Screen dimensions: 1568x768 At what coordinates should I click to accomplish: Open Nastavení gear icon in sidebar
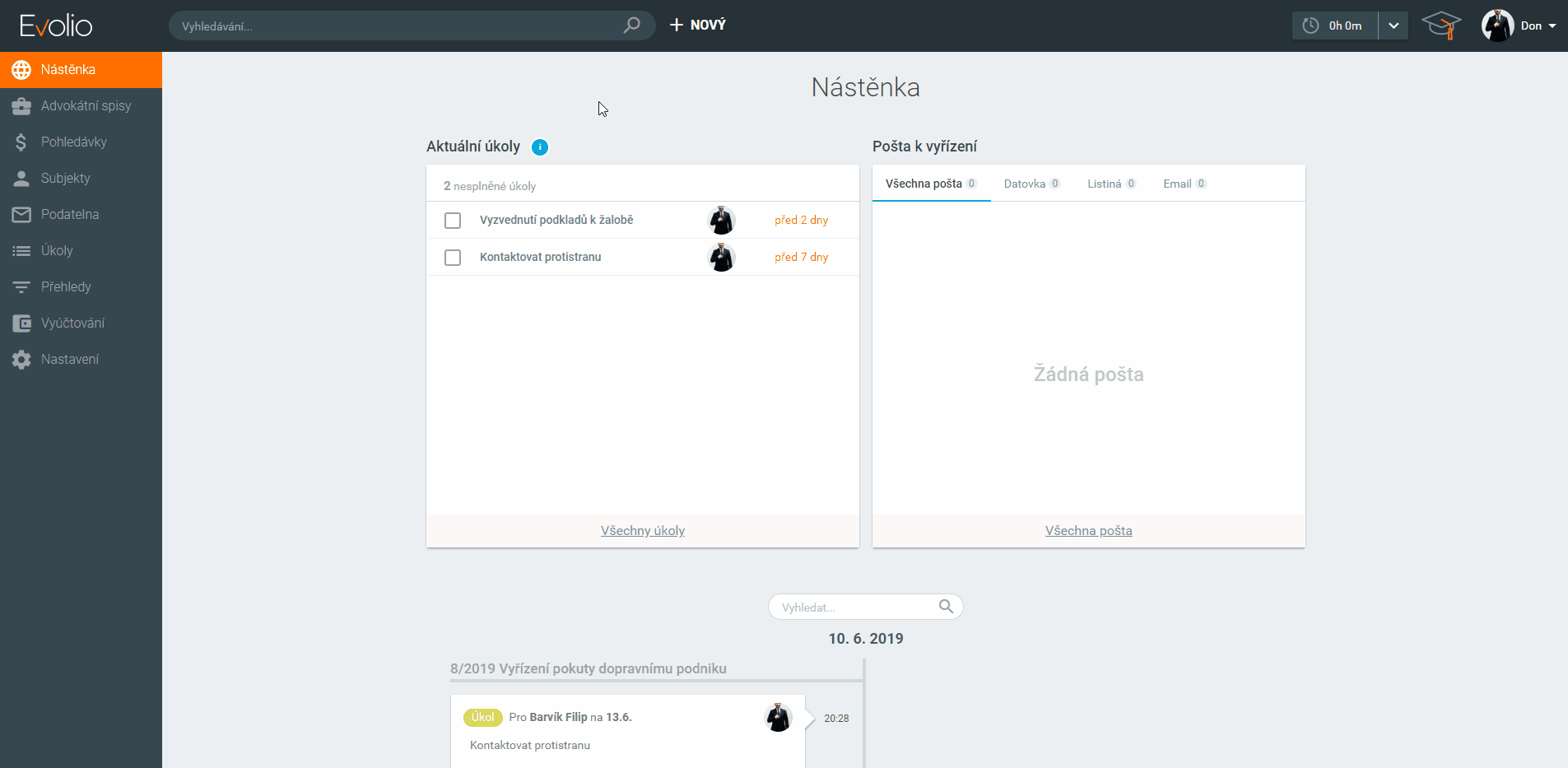[21, 360]
